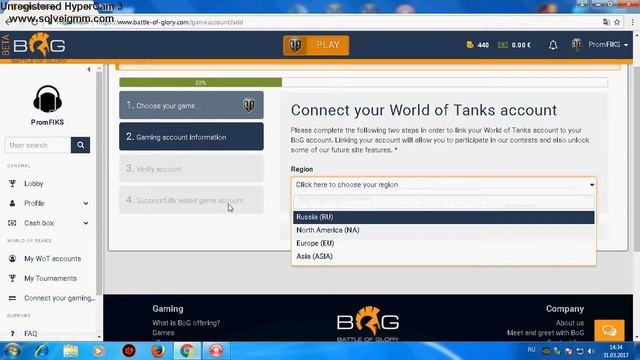Click the gold coins balance 440
Viewport: 640px width, 360px height.
tap(478, 45)
